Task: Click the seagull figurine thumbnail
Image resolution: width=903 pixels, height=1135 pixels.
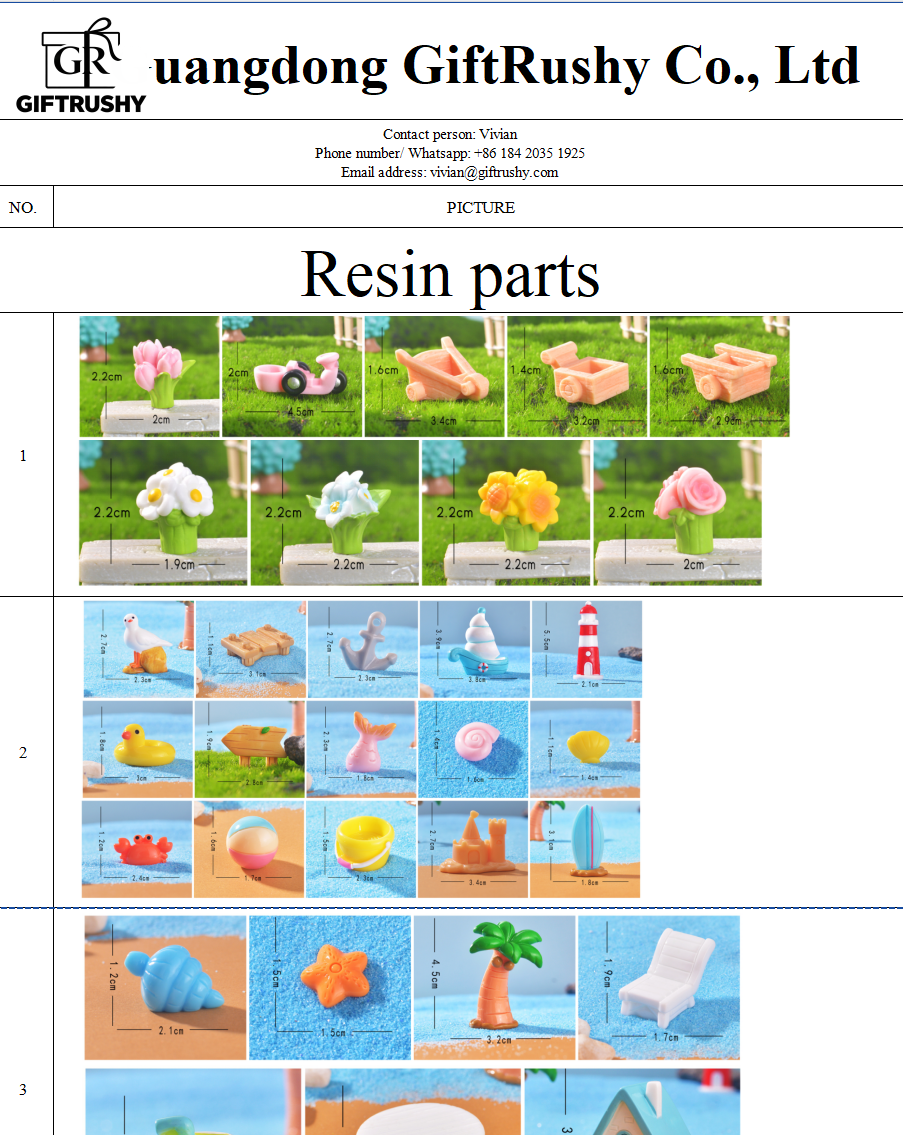Action: 138,649
